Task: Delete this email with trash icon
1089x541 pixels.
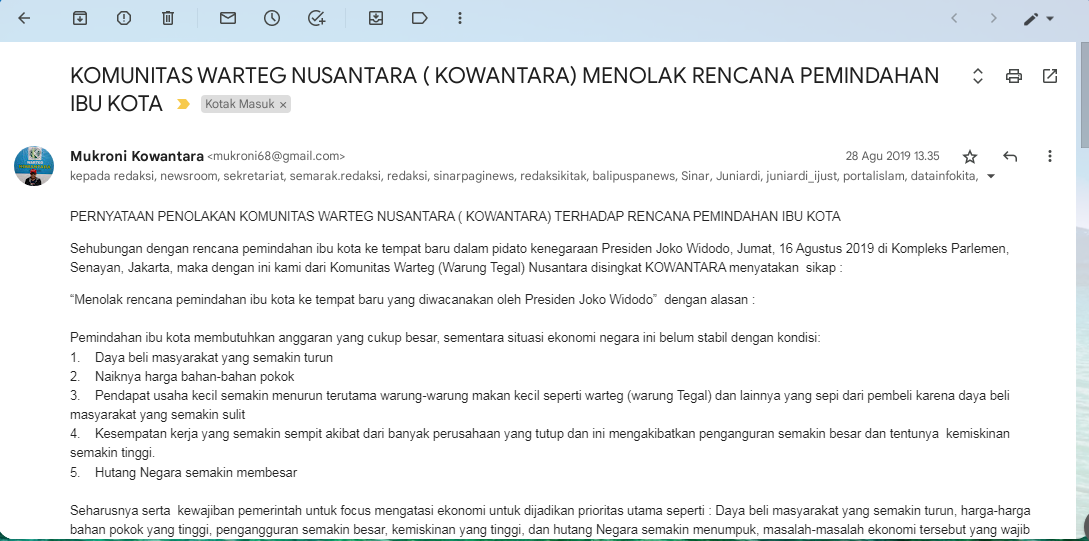Action: click(167, 19)
